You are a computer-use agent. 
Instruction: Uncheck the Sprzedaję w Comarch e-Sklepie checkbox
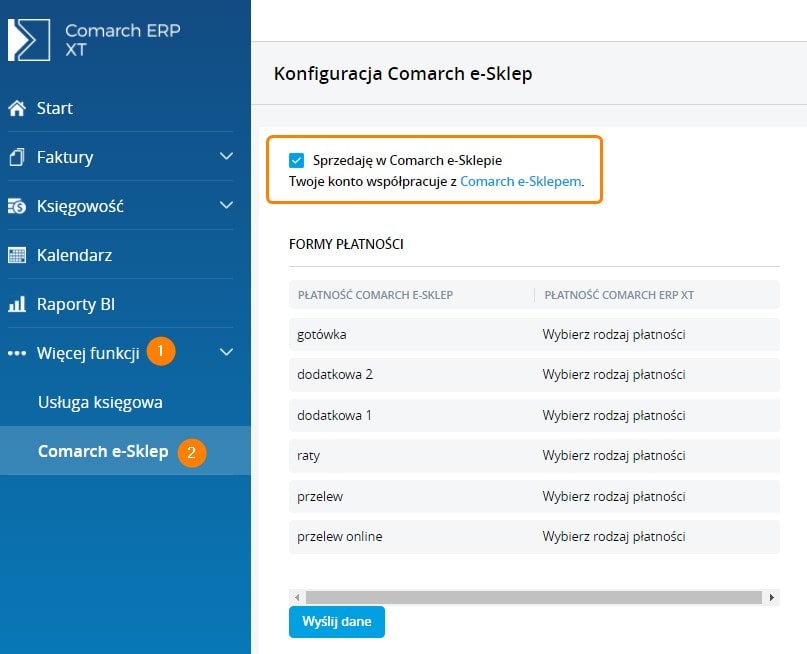(296, 160)
